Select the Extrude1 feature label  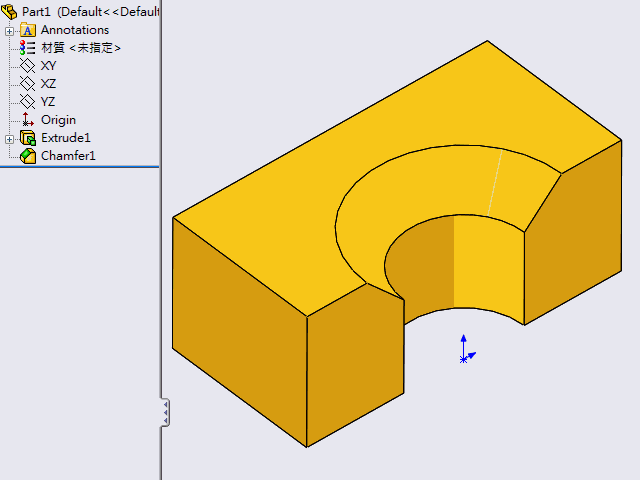pos(66,138)
